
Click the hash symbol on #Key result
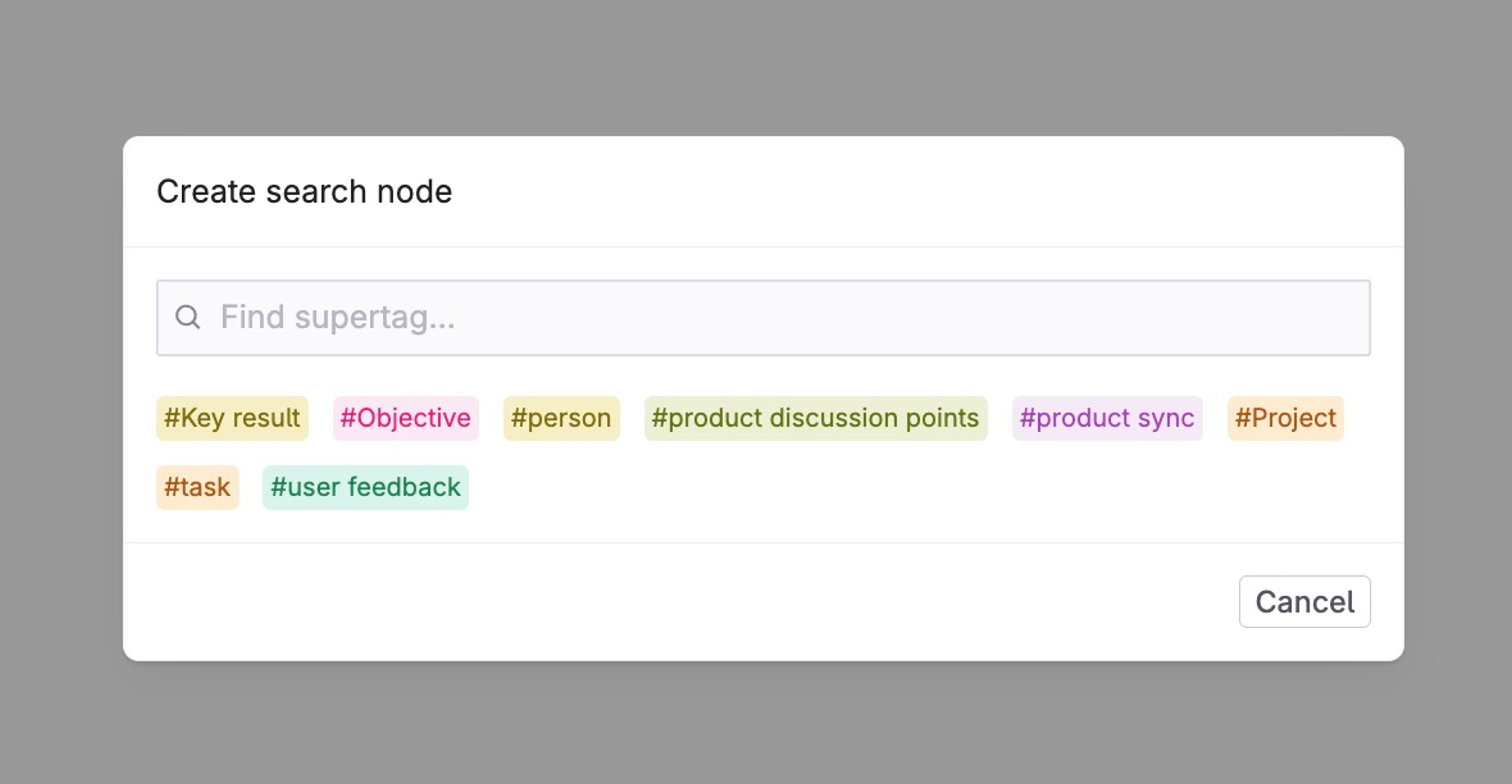[171, 418]
